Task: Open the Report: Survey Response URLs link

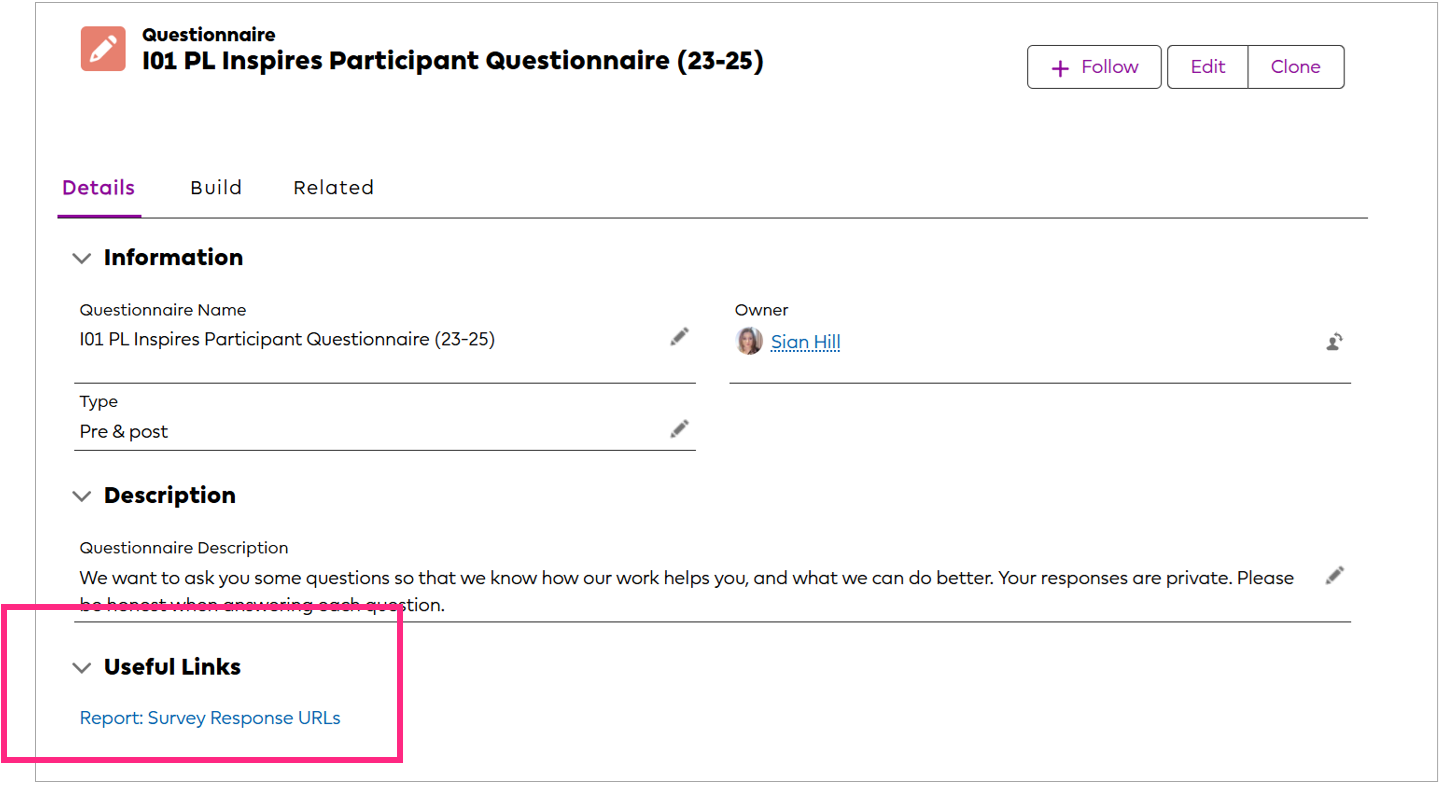Action: pos(209,717)
